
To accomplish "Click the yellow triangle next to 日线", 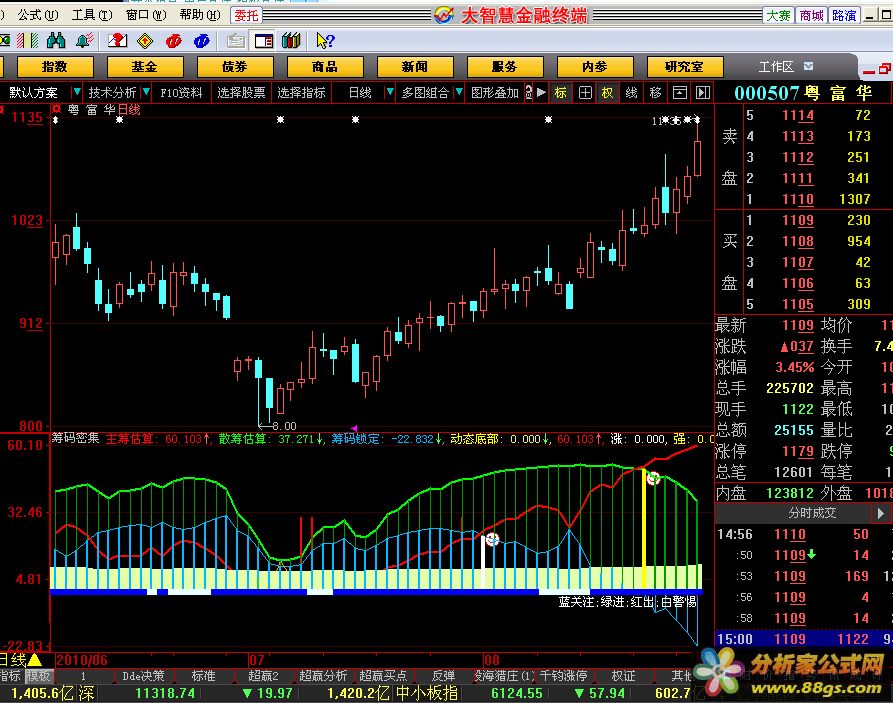I will pyautogui.click(x=34, y=660).
